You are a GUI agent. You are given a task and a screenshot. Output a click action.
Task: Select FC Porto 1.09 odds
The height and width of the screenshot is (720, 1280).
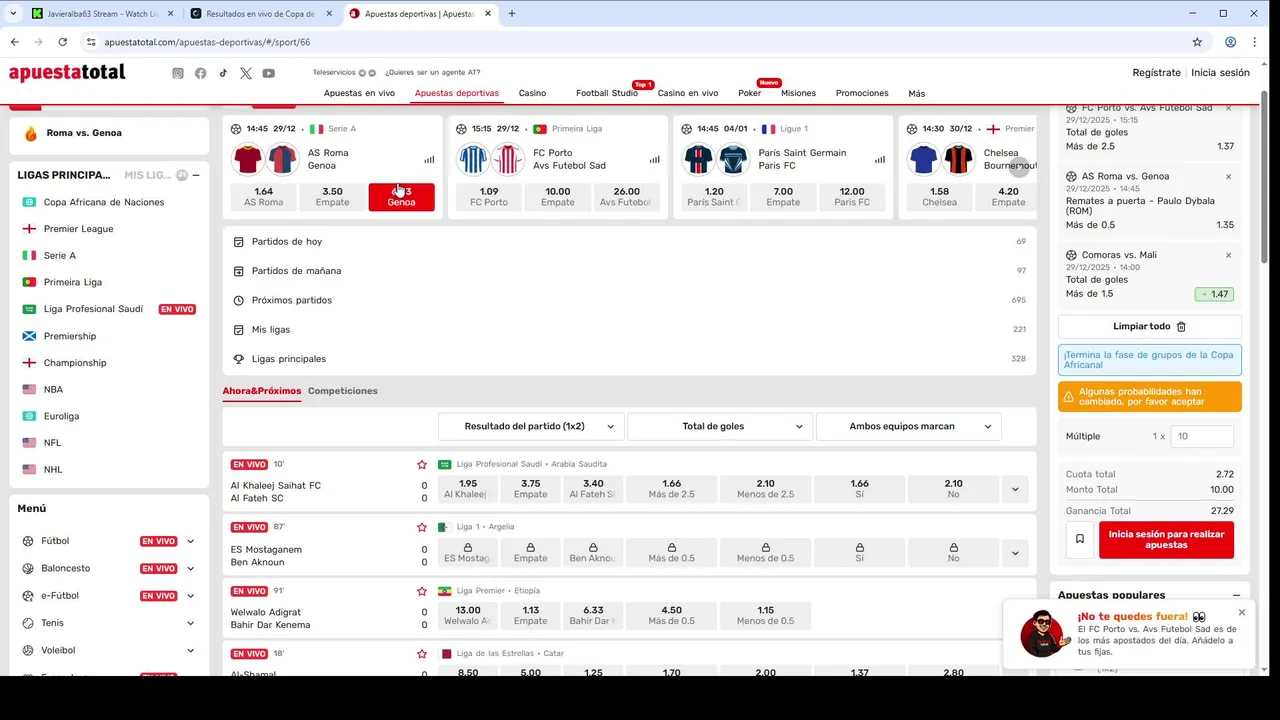[x=489, y=197]
